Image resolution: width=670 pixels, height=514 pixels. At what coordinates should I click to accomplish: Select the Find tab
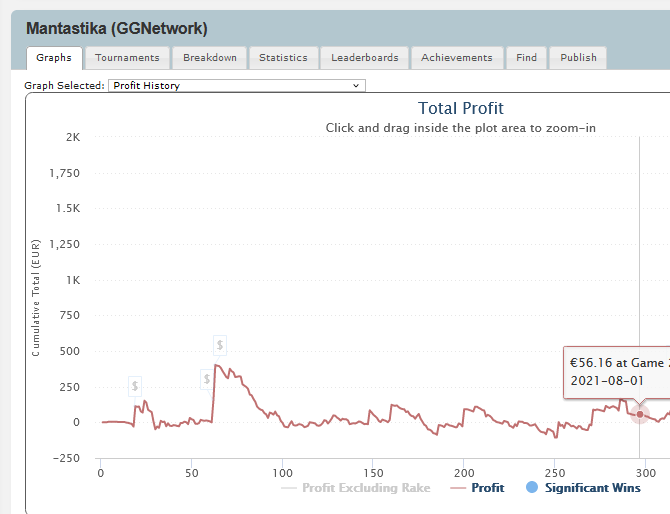[x=526, y=58]
